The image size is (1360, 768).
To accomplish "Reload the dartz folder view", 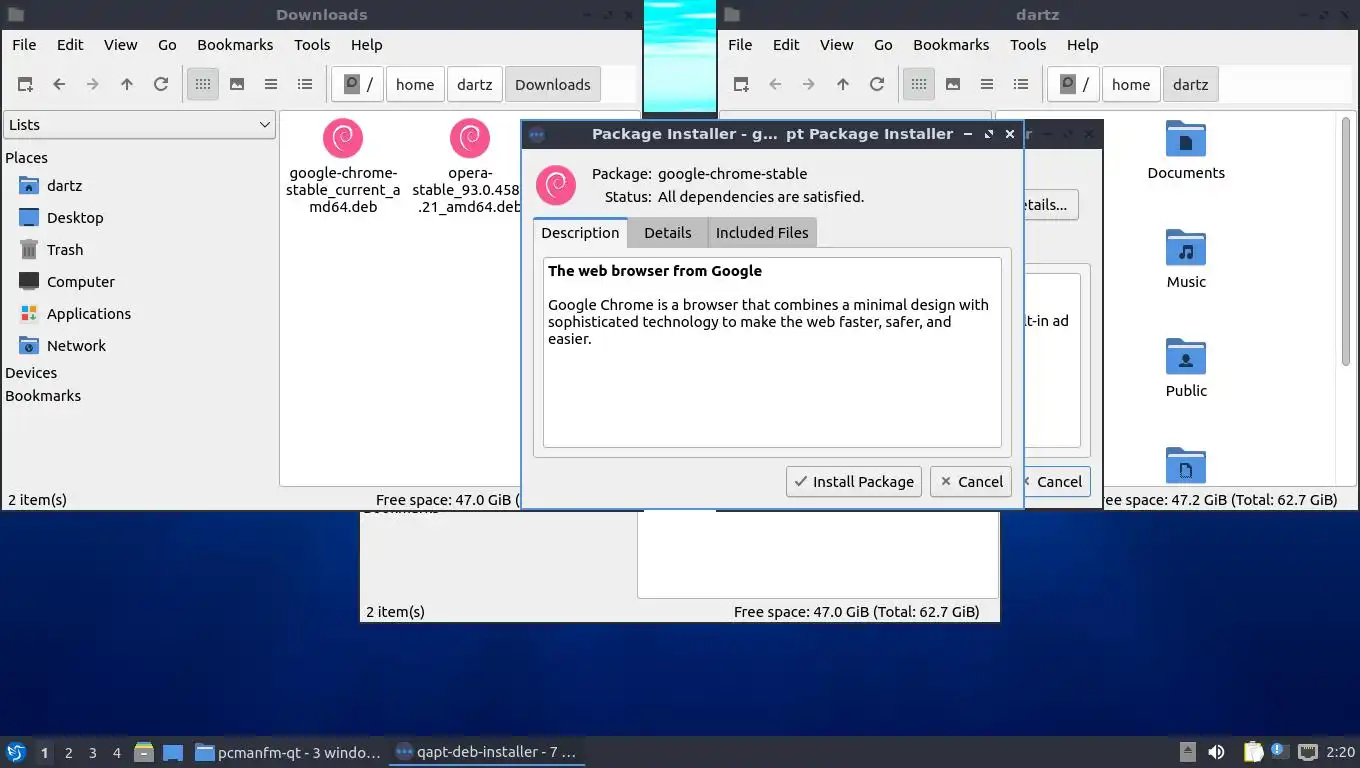I will (877, 85).
